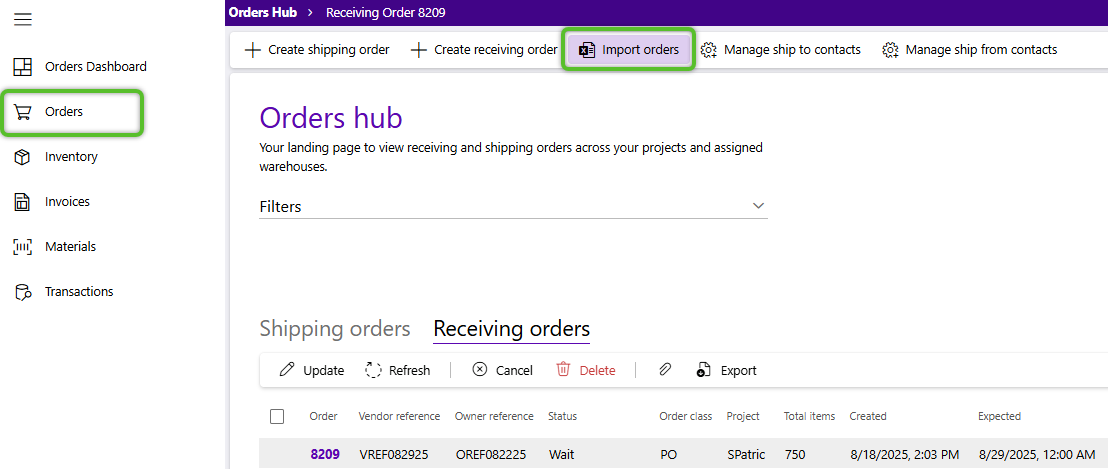Refresh the orders grid
This screenshot has height=469, width=1108.
[397, 370]
